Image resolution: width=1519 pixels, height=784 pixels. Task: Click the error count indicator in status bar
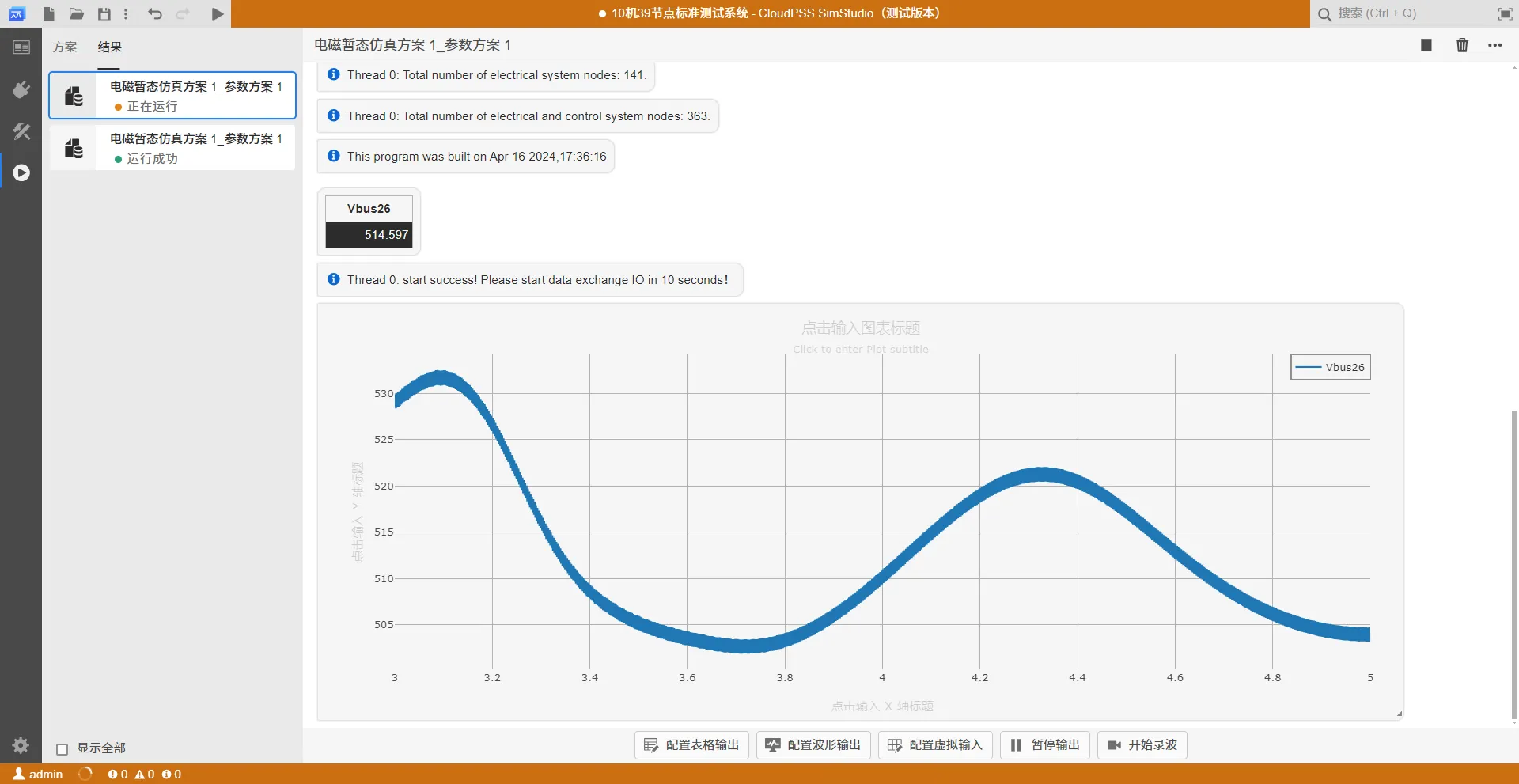tap(118, 774)
